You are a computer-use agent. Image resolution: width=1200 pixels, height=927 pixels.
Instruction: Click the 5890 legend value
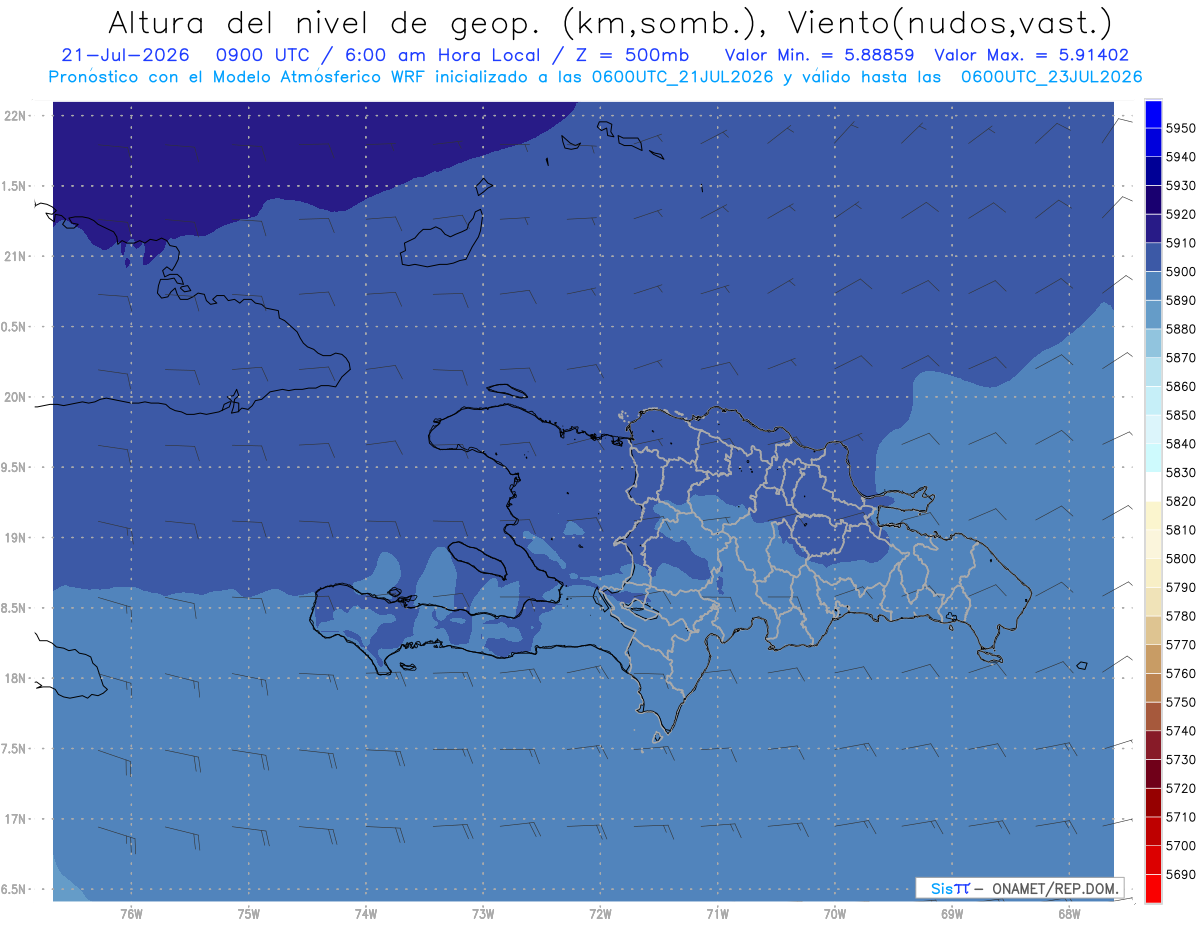[1180, 300]
